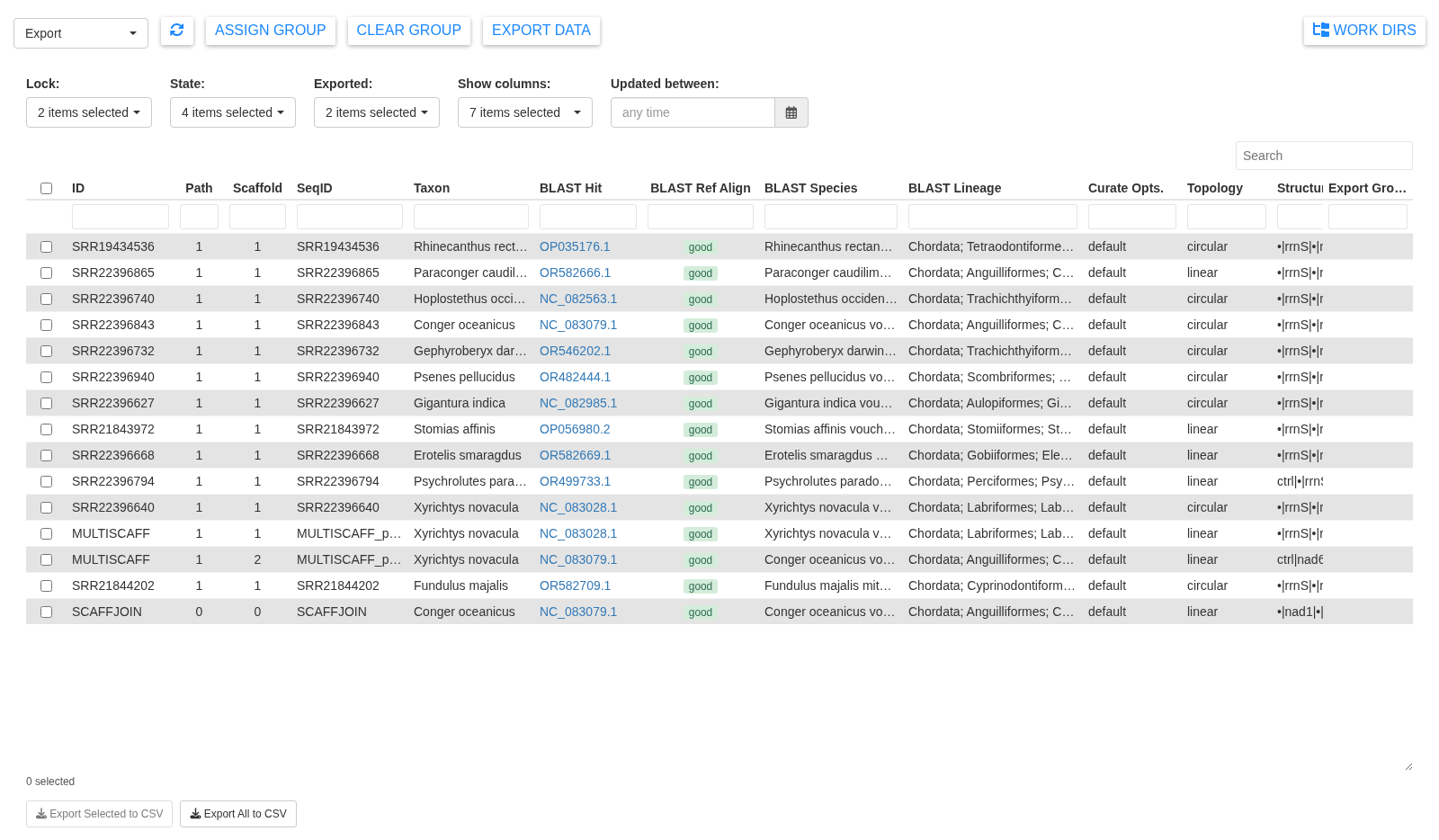The image size is (1439, 840).
Task: Click the Taxon column filter box
Action: 471,217
